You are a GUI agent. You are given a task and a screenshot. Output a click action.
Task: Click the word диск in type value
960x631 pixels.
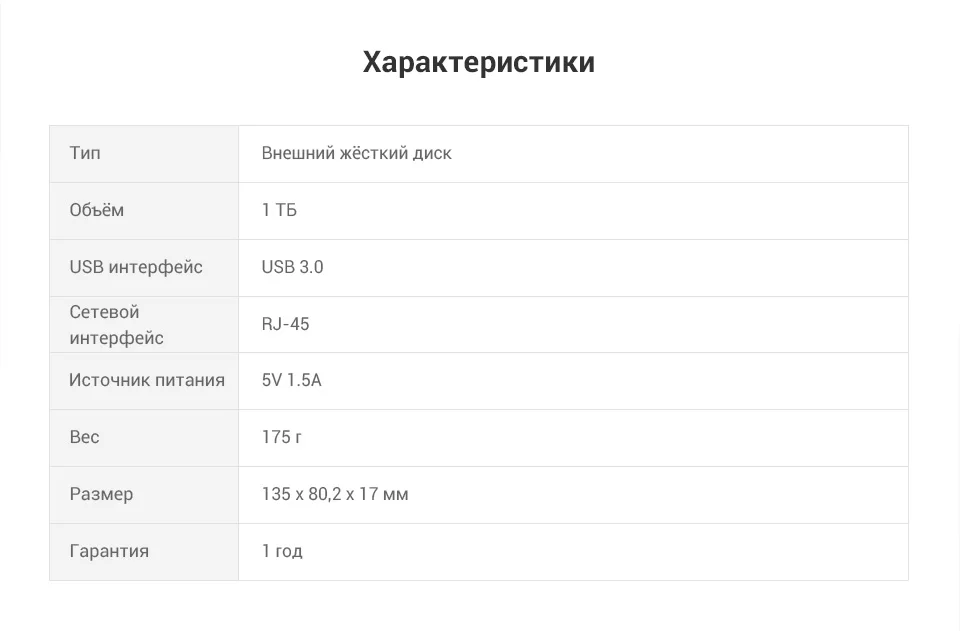pos(432,153)
